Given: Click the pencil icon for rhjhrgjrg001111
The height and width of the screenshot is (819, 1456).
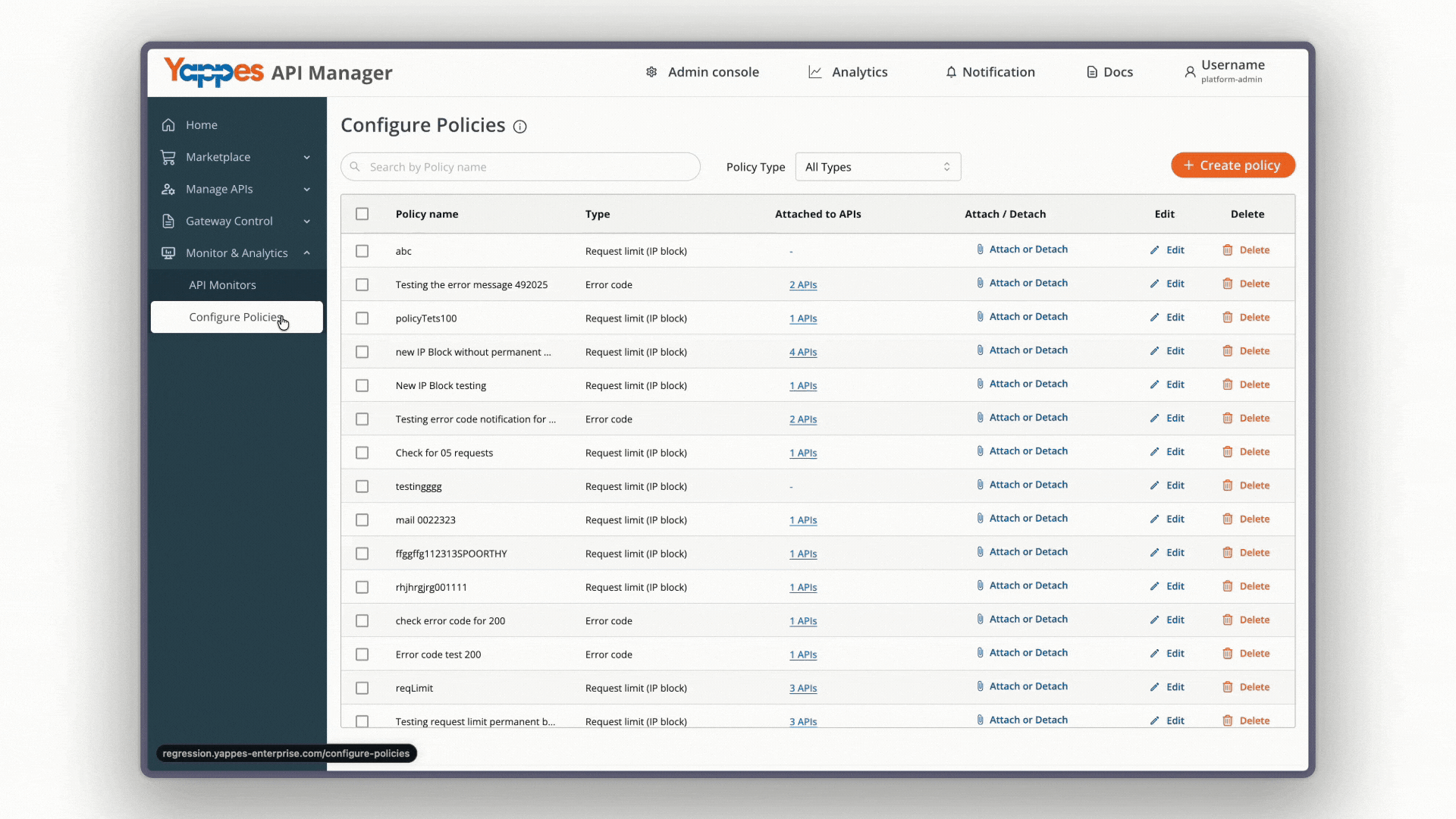Looking at the screenshot, I should coord(1154,586).
